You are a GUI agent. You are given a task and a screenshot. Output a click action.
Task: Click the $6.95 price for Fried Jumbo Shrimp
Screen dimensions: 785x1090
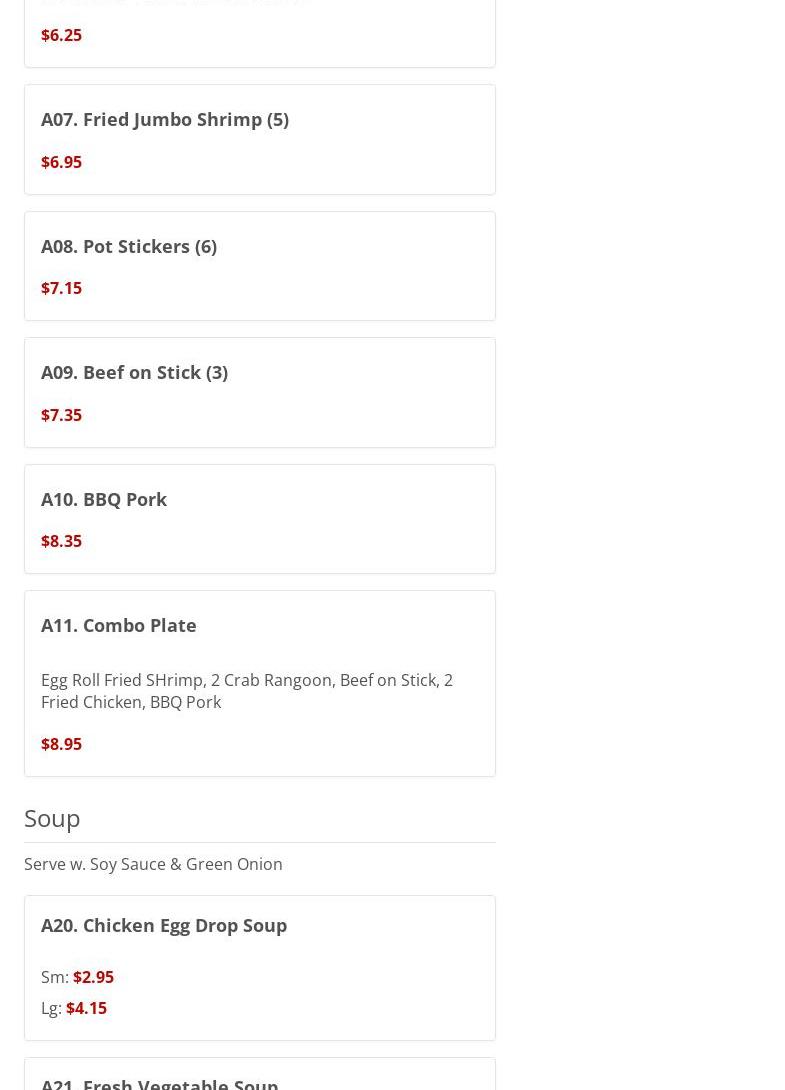61,162
